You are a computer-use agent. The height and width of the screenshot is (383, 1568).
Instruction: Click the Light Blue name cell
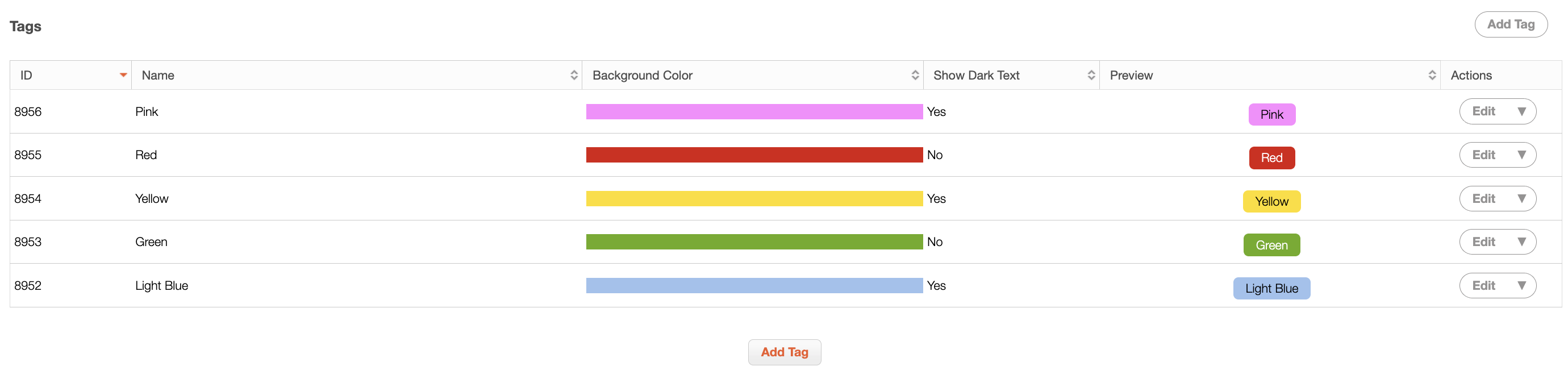pyautogui.click(x=161, y=286)
